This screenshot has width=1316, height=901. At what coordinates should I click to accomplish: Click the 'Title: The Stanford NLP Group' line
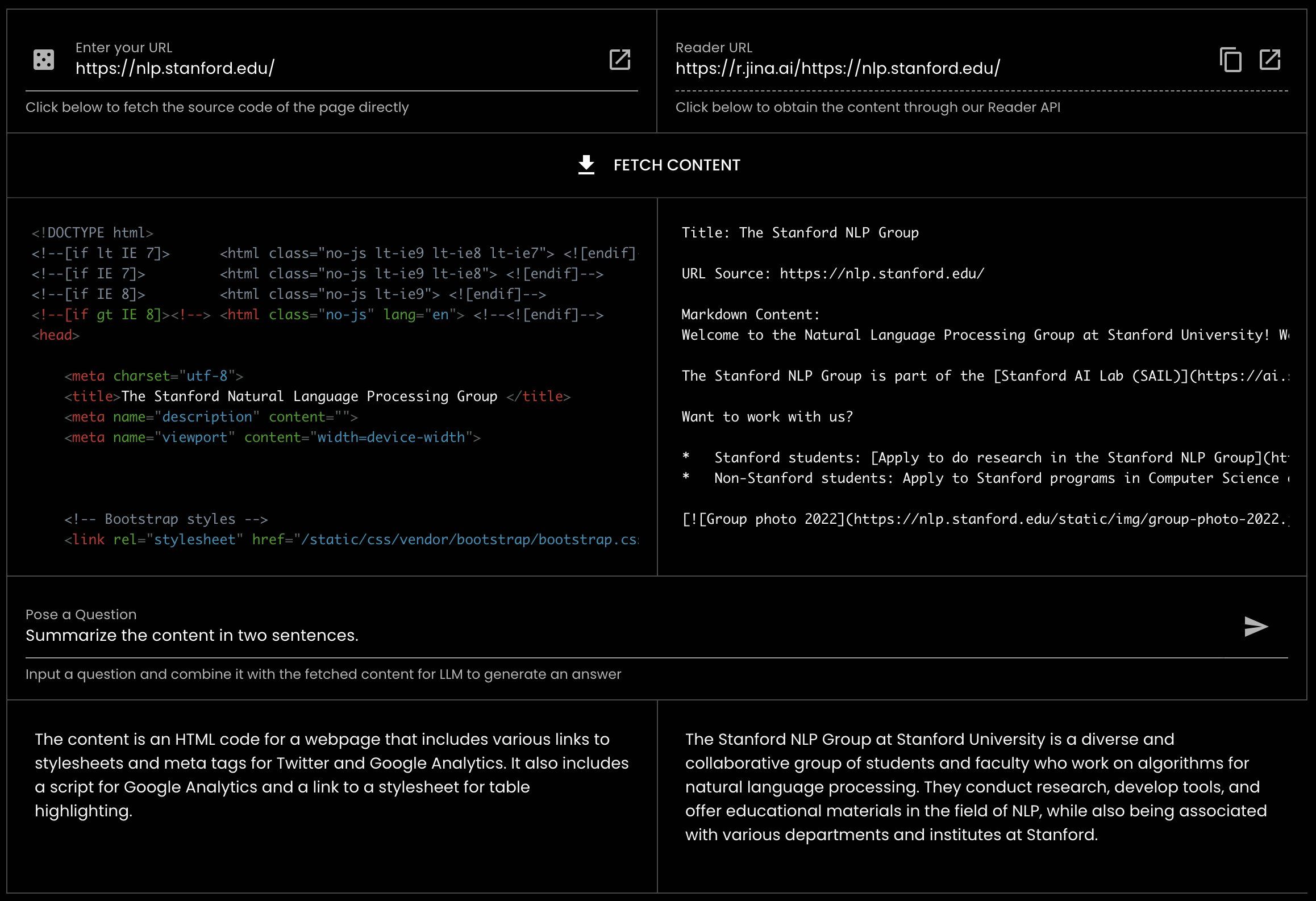[x=800, y=232]
